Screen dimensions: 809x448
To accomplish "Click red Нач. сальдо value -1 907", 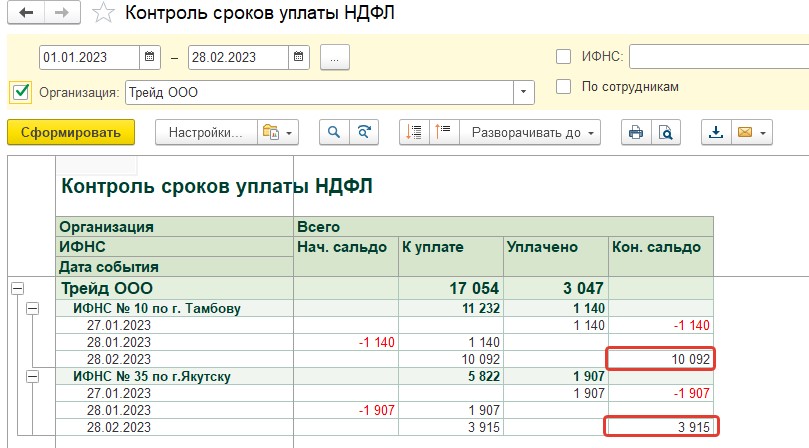I will (x=377, y=411).
